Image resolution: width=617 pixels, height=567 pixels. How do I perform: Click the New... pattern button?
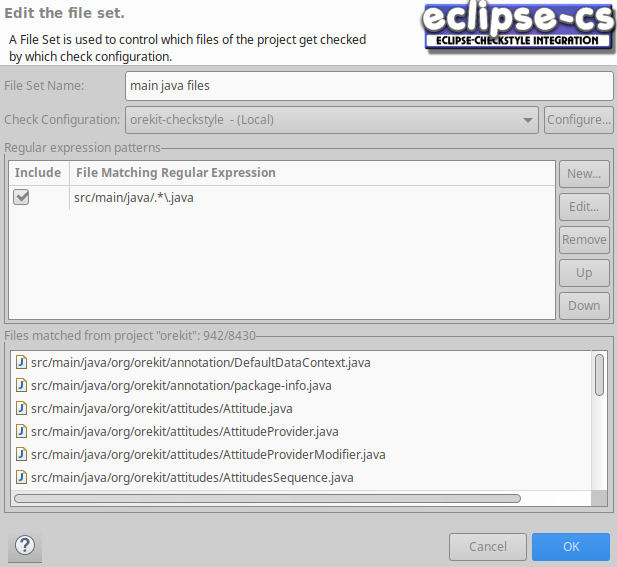click(x=584, y=174)
